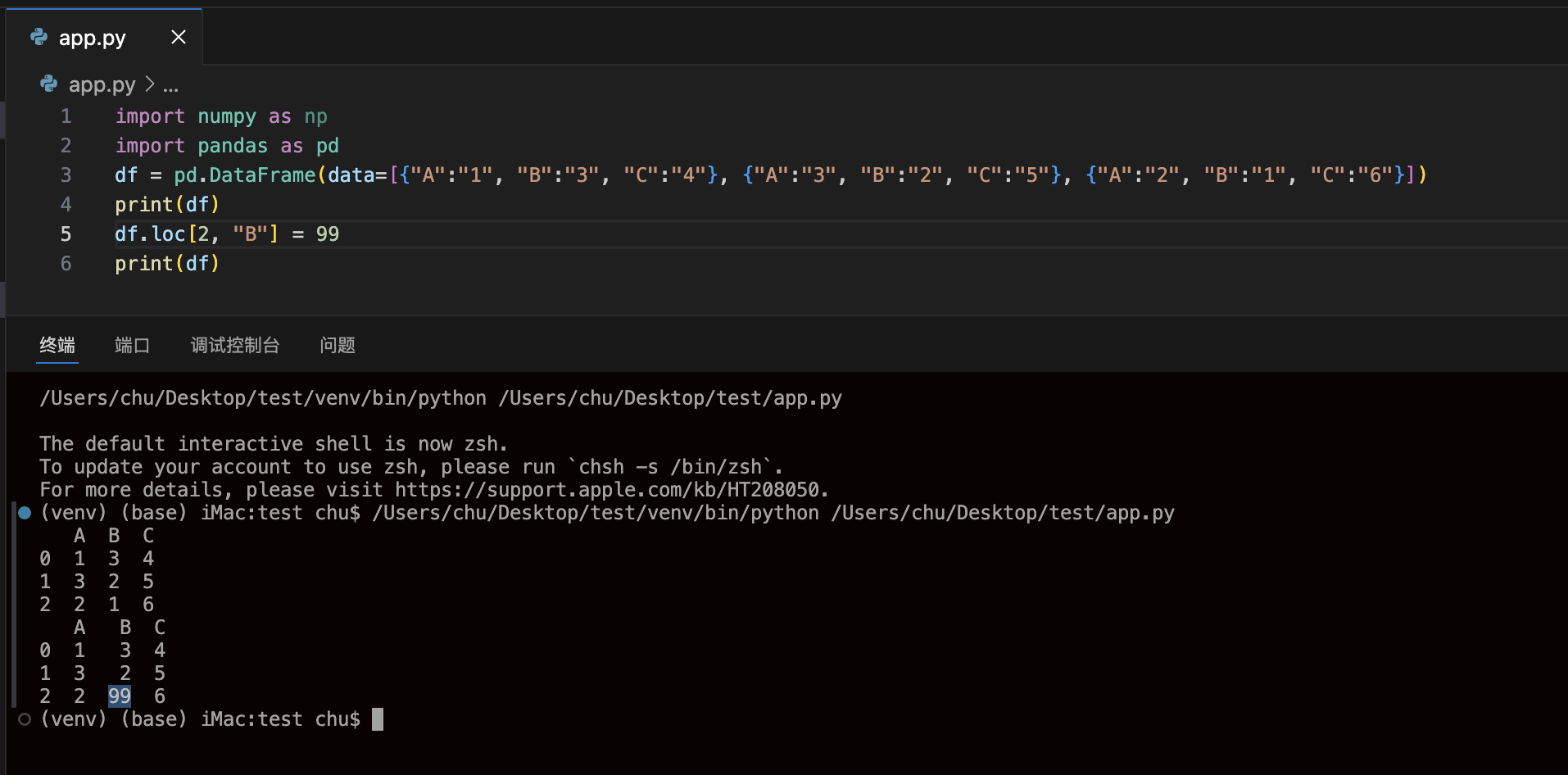Click the highlighted 99 in terminal output
The image size is (1568, 775).
(x=120, y=696)
